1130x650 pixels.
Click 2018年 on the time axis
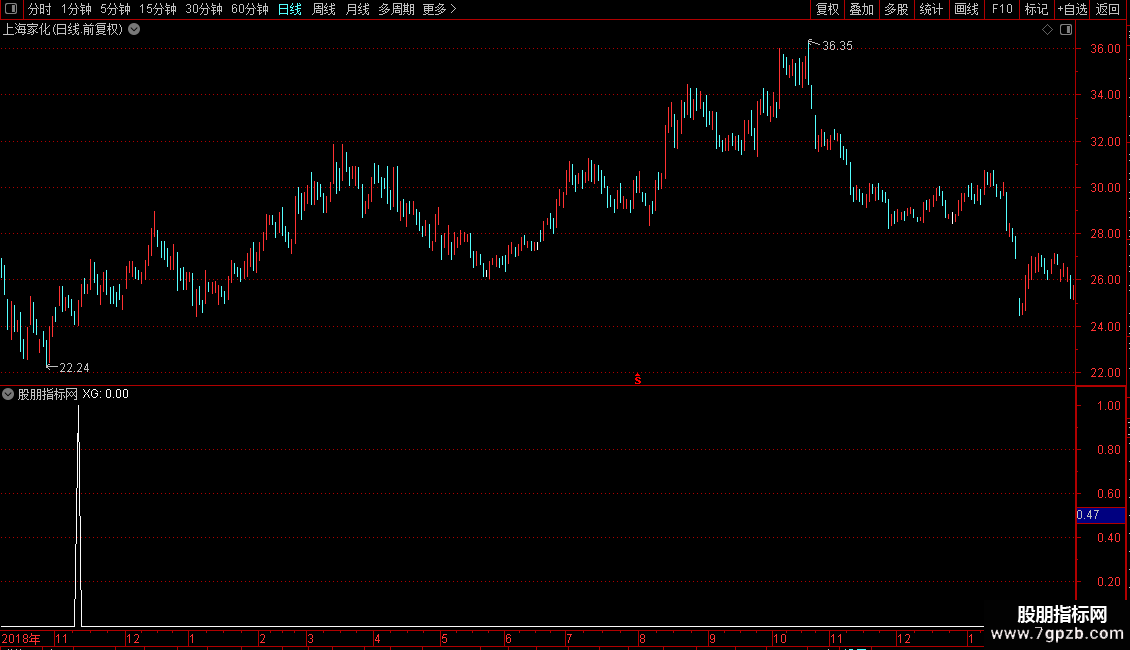pos(21,638)
